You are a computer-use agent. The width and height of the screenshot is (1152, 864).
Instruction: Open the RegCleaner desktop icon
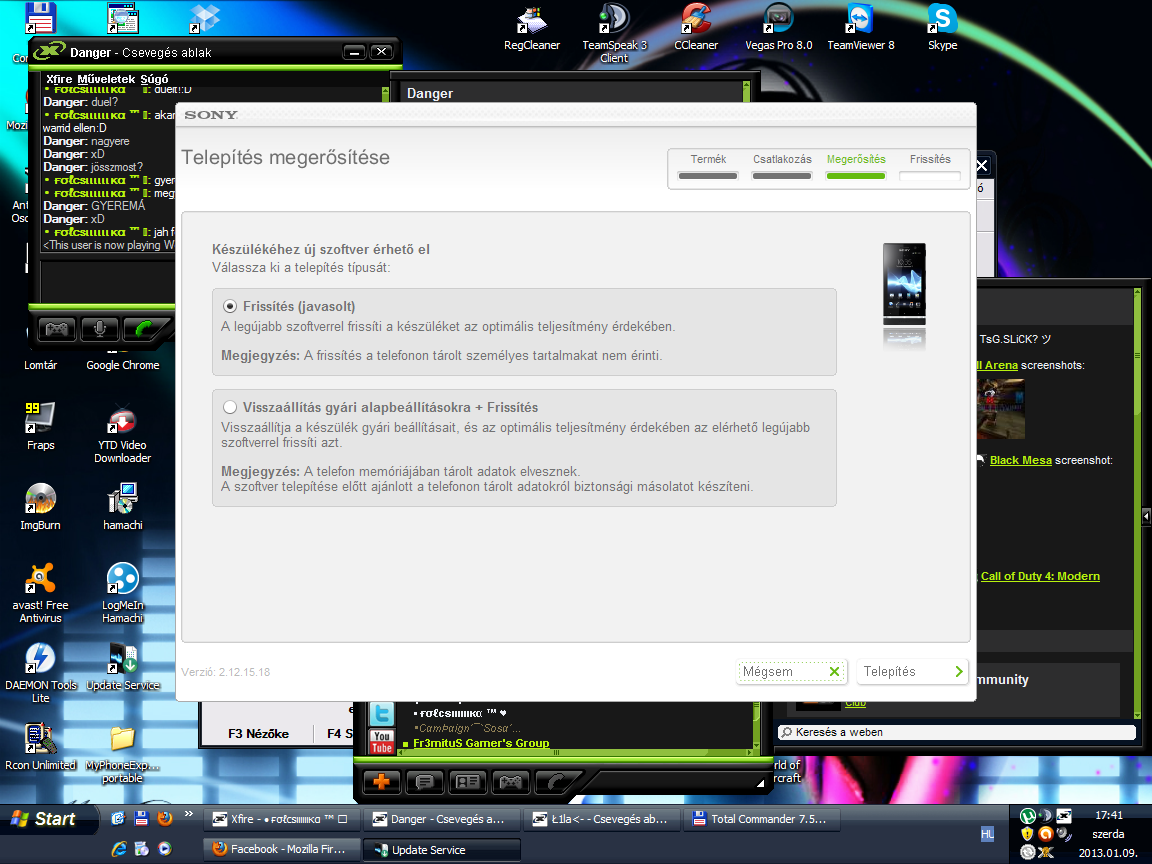coord(532,29)
